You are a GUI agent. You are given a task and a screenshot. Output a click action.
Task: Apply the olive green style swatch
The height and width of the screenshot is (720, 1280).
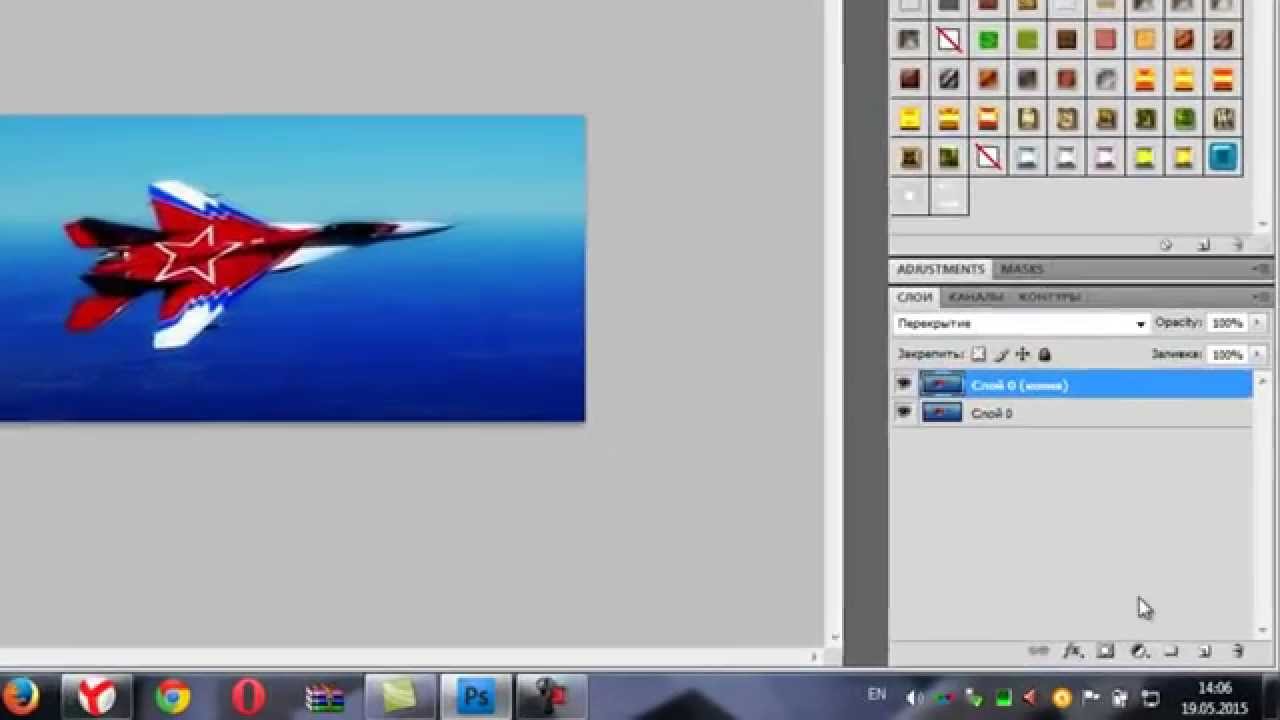click(1027, 40)
